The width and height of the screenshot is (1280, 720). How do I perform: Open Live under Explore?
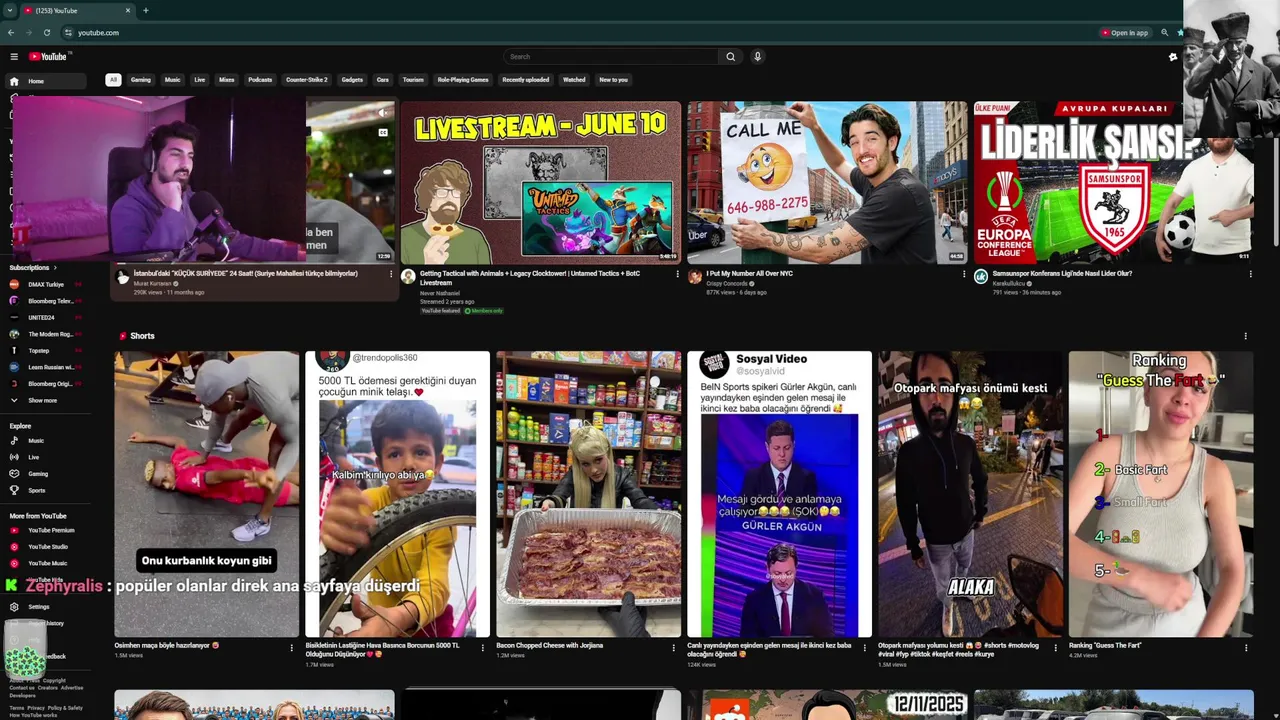47,457
